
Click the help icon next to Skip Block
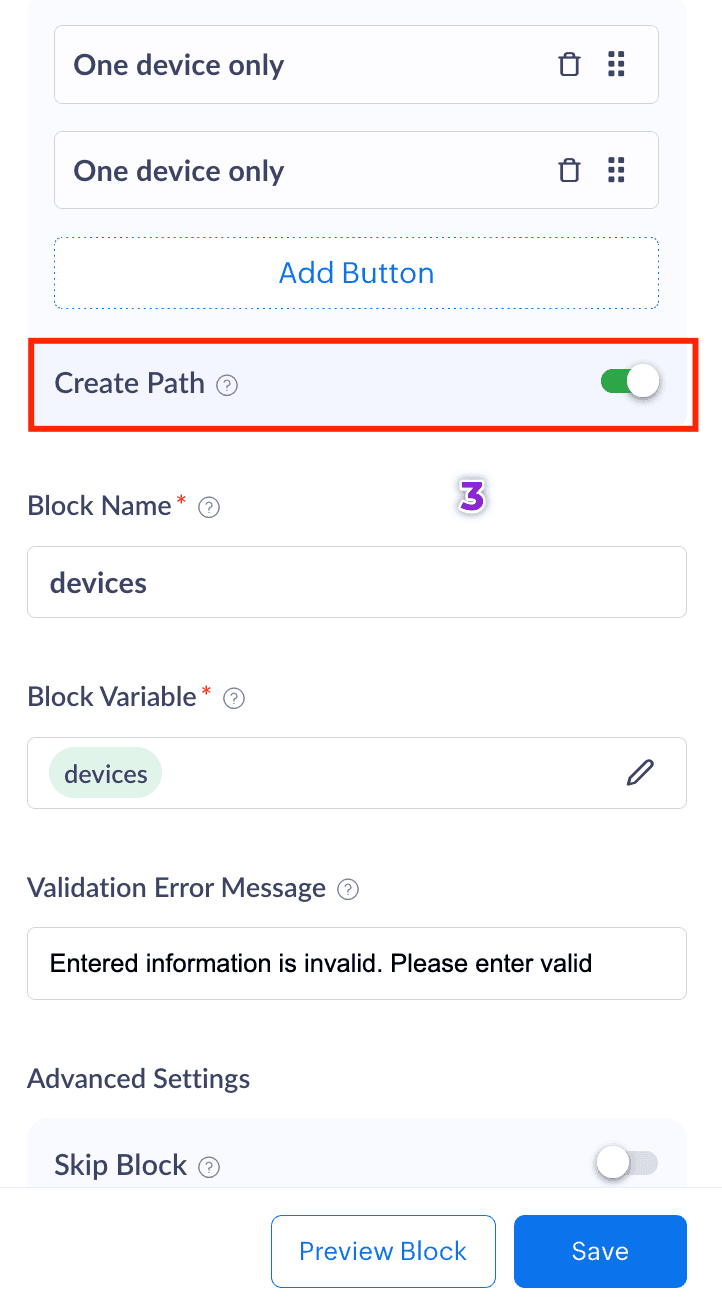209,1167
